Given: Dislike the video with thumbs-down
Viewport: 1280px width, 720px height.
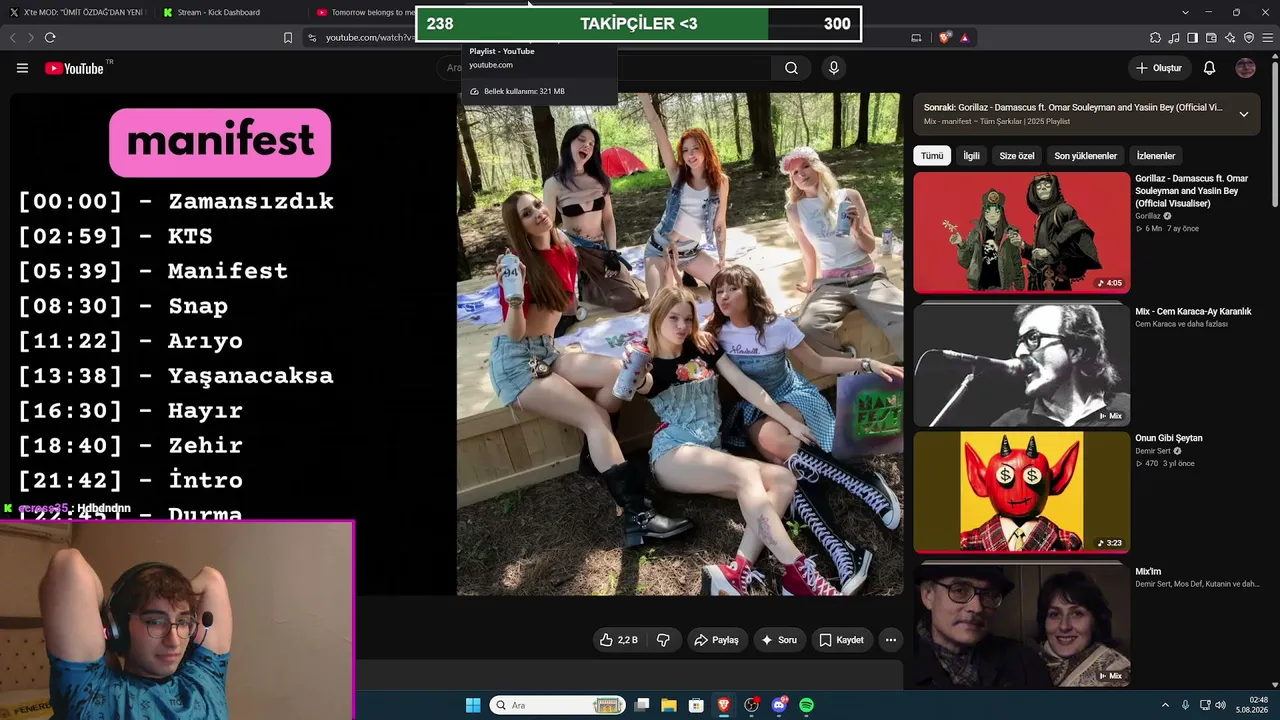Looking at the screenshot, I should [x=663, y=640].
